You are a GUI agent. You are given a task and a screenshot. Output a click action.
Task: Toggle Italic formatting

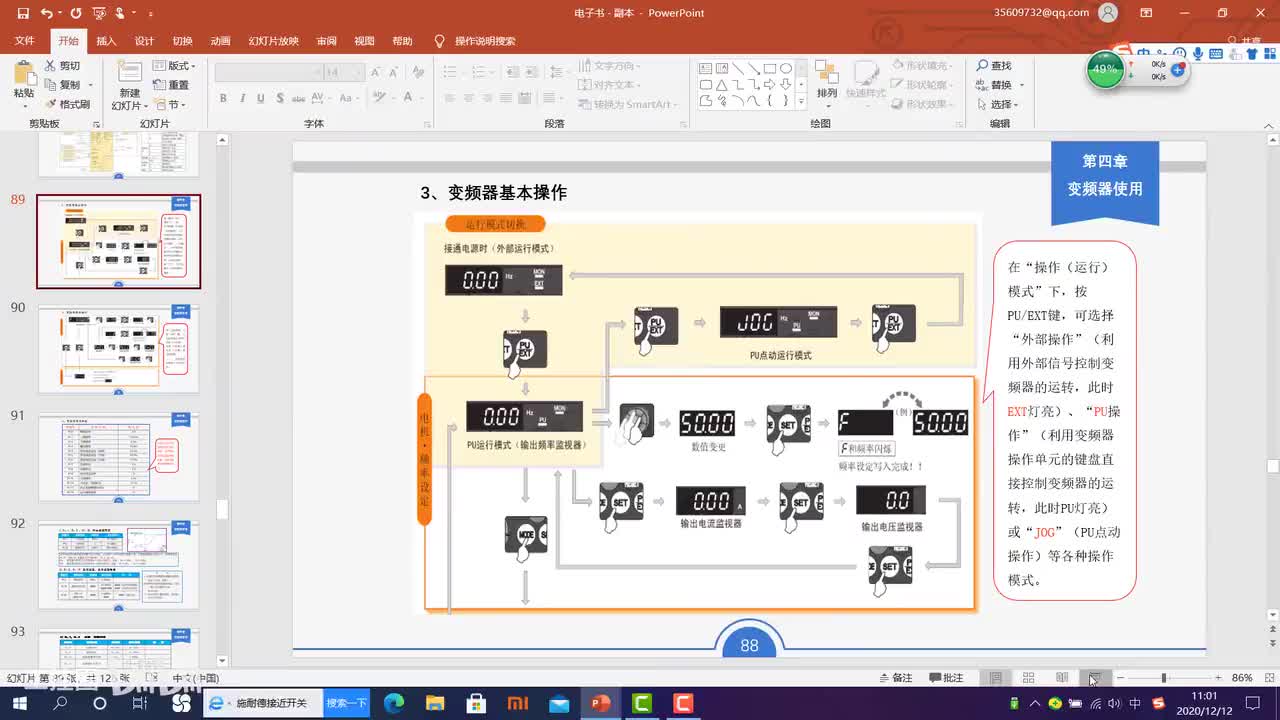242,98
